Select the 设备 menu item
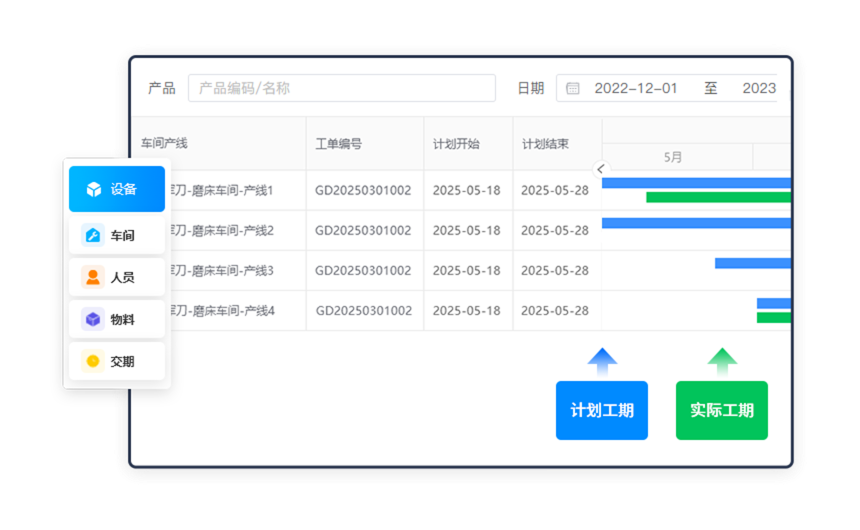 (x=117, y=189)
